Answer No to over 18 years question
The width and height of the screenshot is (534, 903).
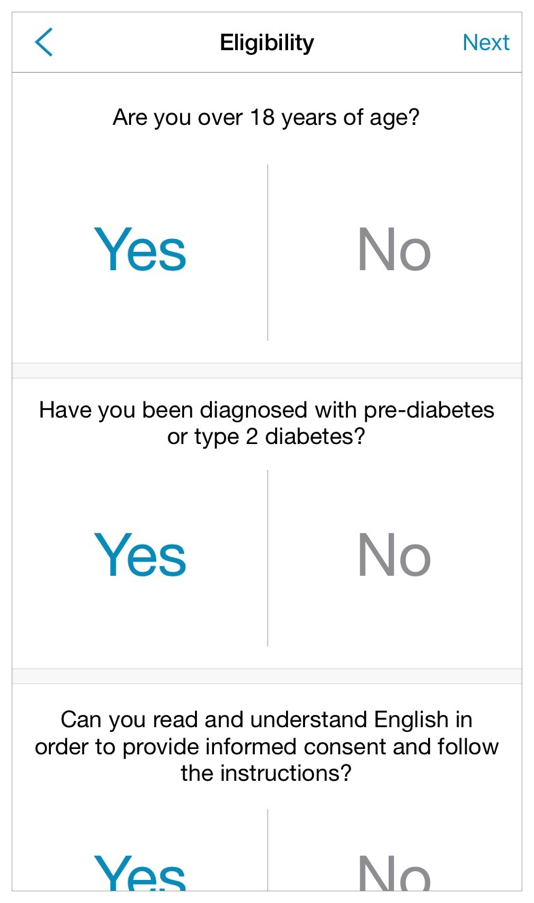[x=394, y=249]
